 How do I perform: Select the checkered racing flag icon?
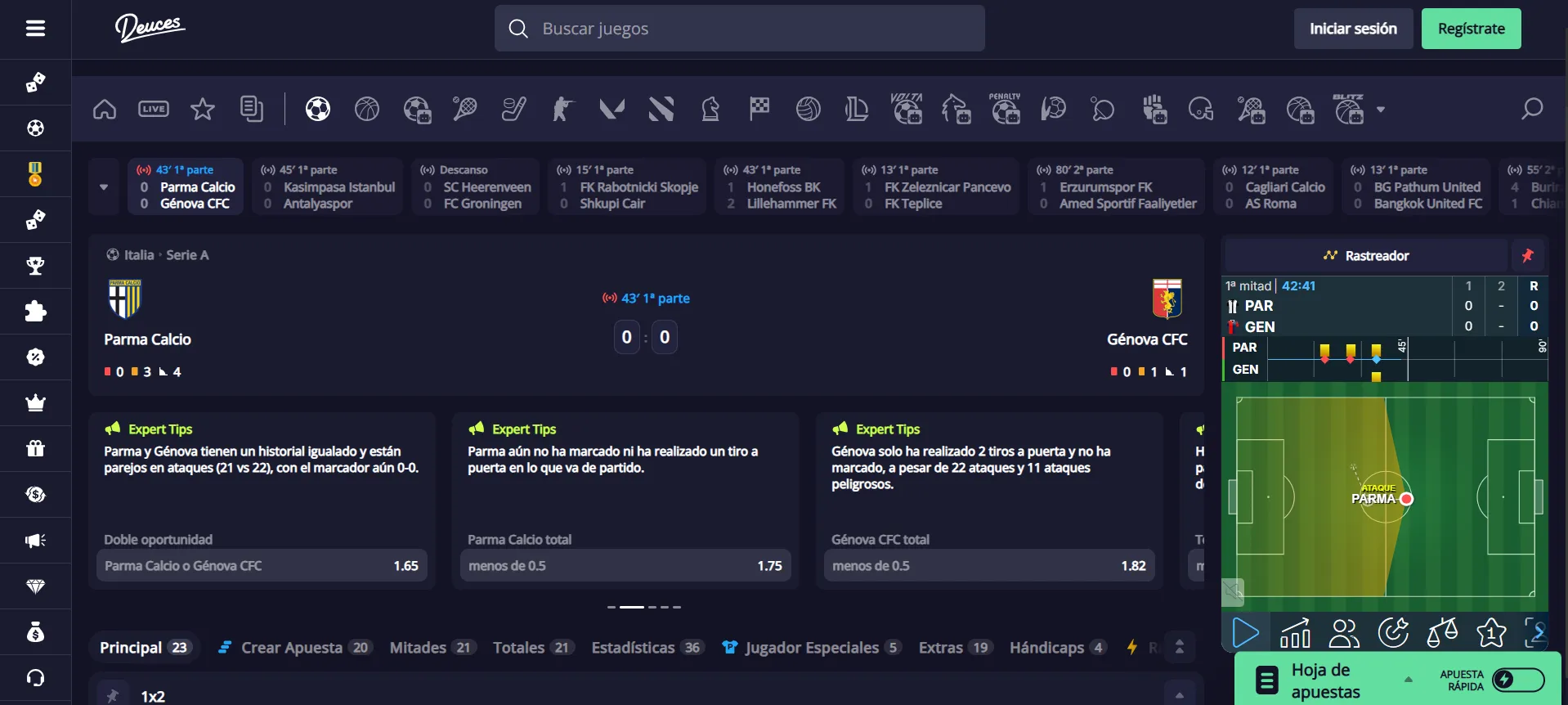[x=759, y=109]
